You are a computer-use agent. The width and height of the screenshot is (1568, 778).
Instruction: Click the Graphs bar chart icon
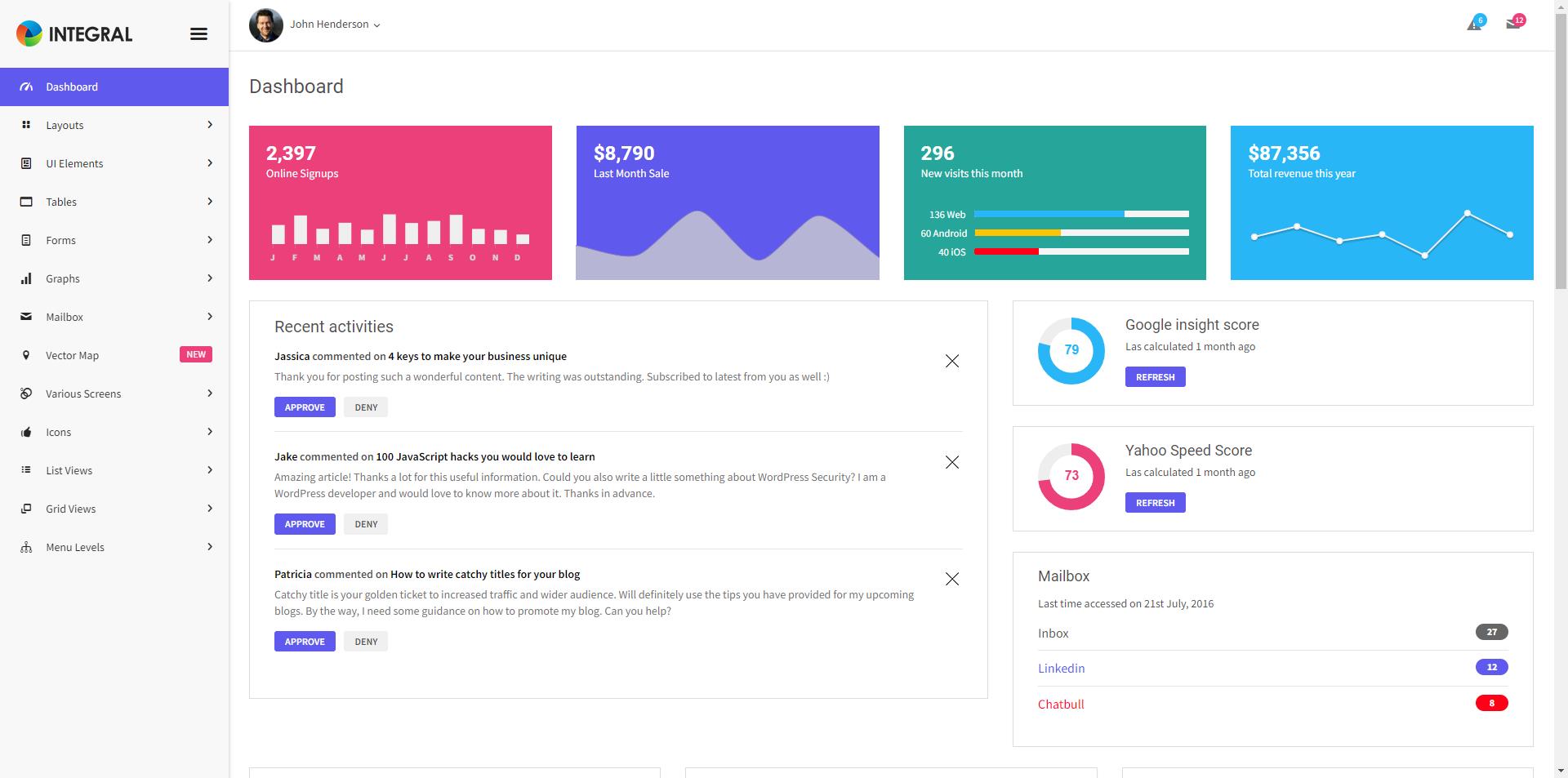[x=26, y=278]
